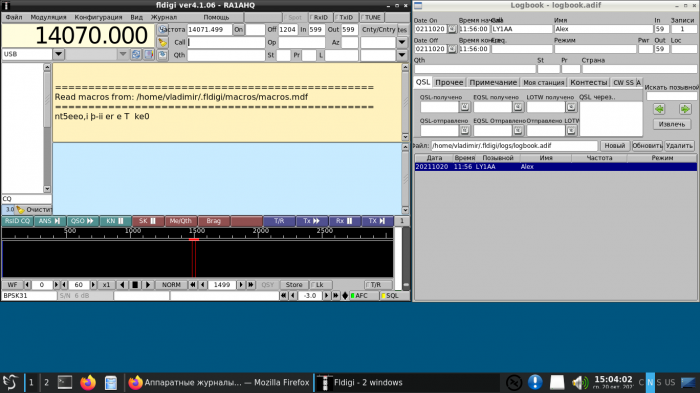700x393 pixels.
Task: Toggle the Spot checkbox
Action: 295,17
